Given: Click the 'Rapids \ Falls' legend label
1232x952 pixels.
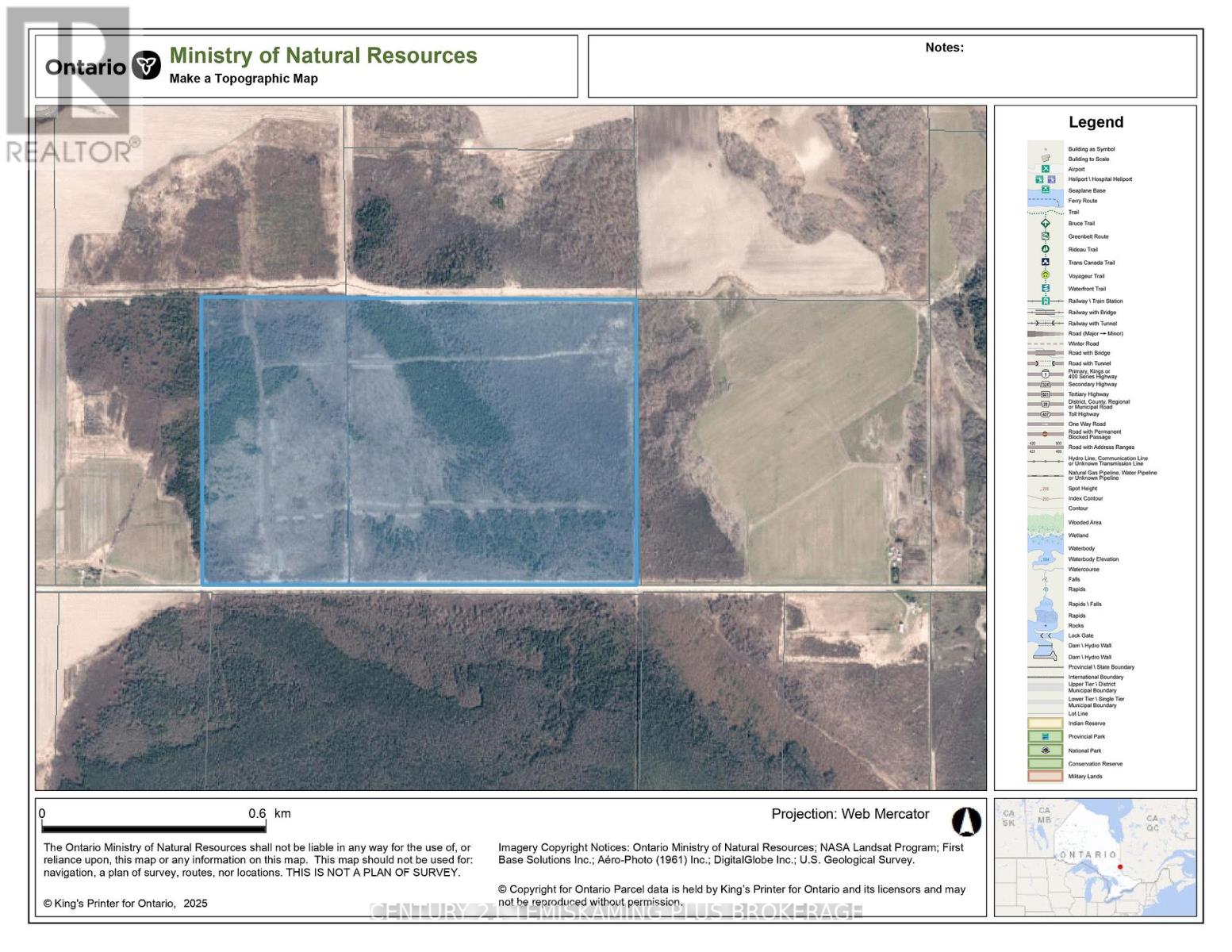Looking at the screenshot, I should click(x=1084, y=604).
